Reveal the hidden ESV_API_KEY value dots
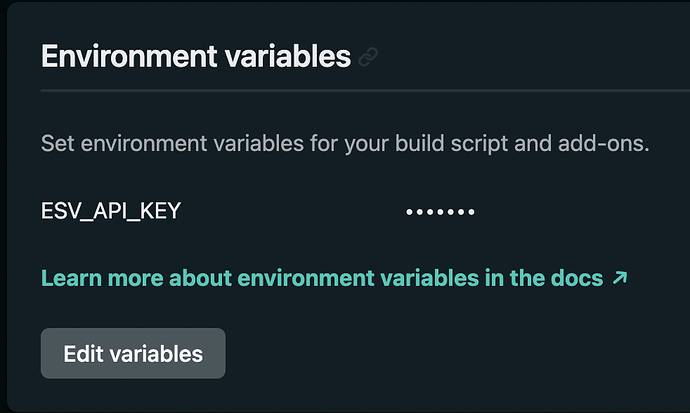The height and width of the screenshot is (413, 690). 440,212
